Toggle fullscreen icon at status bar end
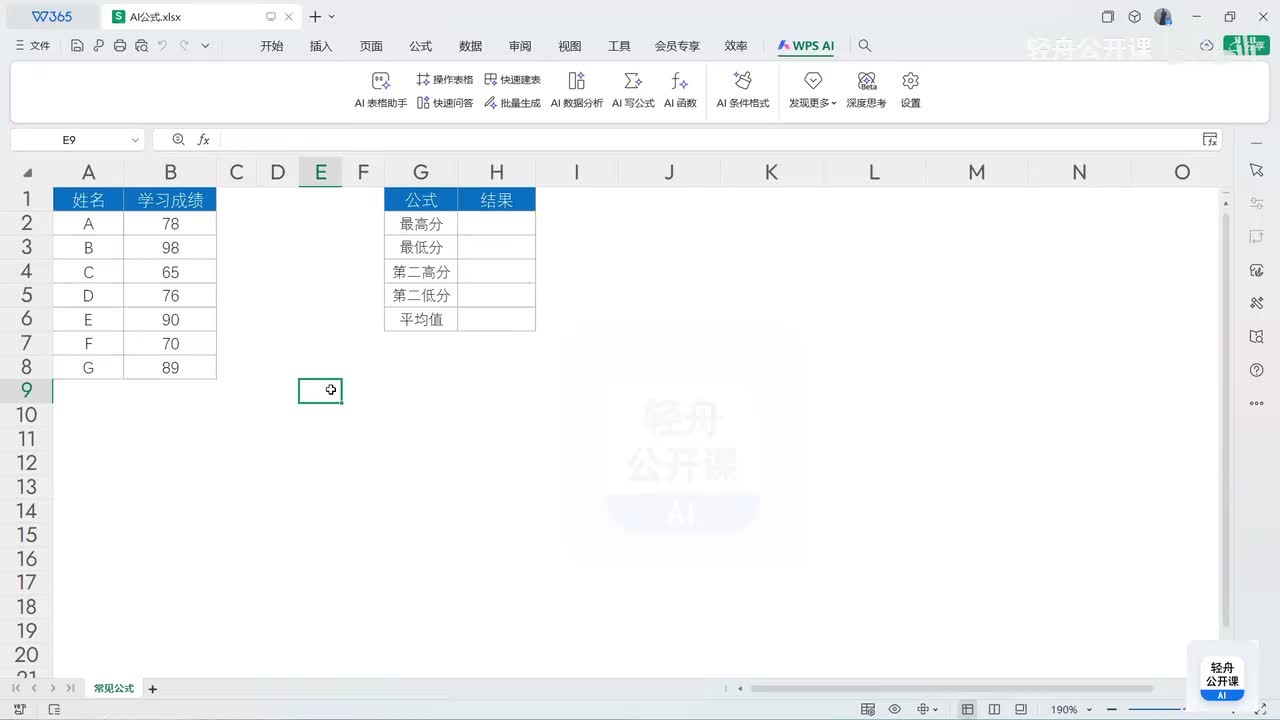Viewport: 1280px width, 720px height. pos(1261,709)
